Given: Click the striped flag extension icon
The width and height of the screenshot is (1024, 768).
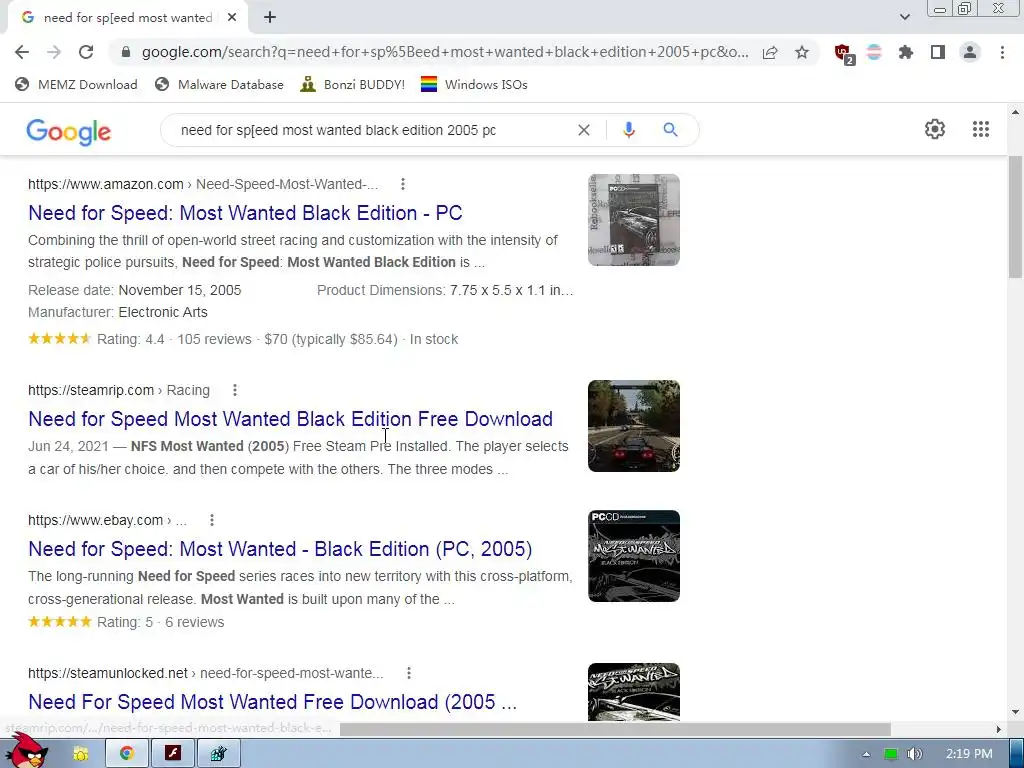Looking at the screenshot, I should tap(874, 52).
